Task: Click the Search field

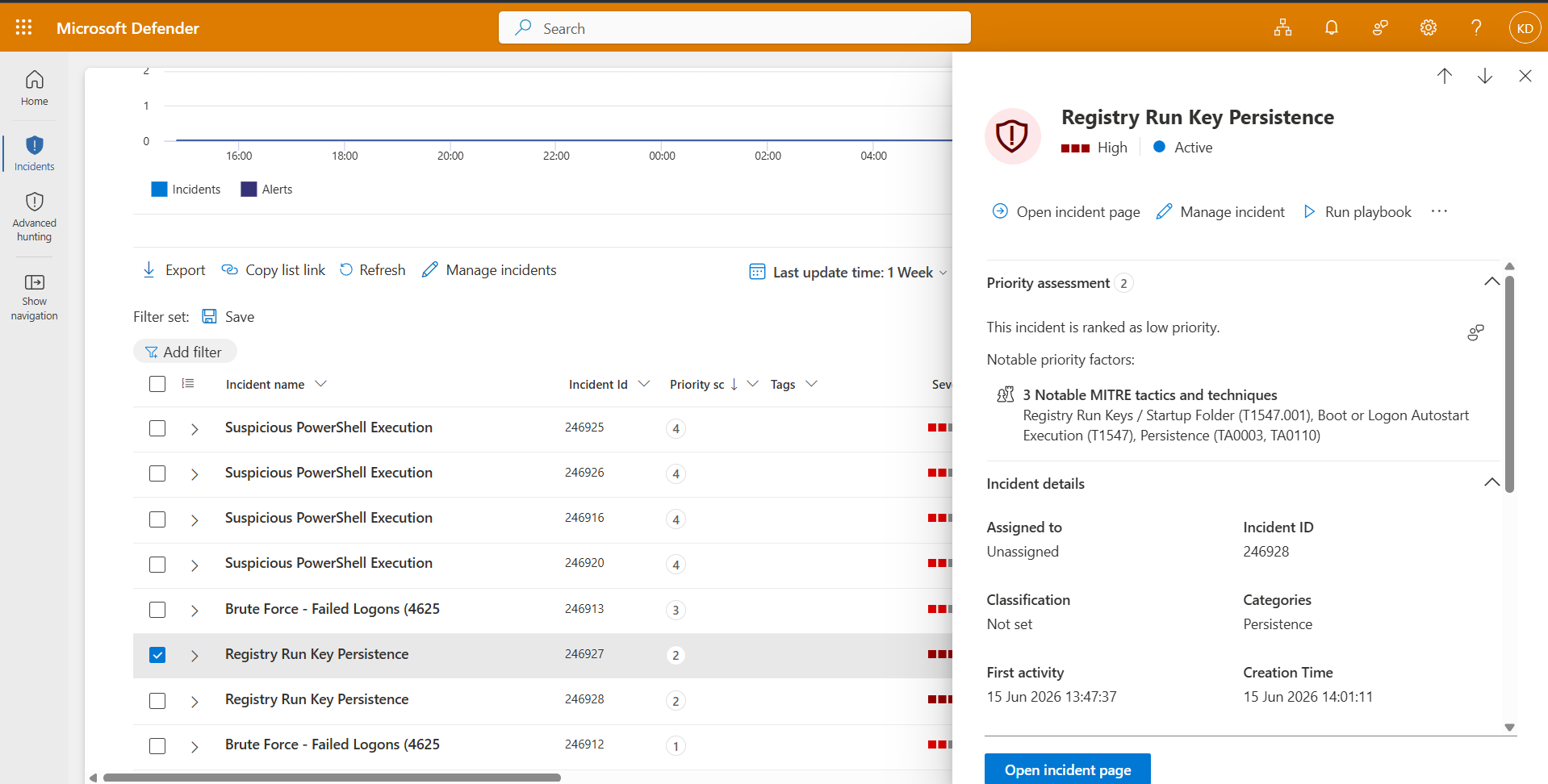Action: coord(734,28)
